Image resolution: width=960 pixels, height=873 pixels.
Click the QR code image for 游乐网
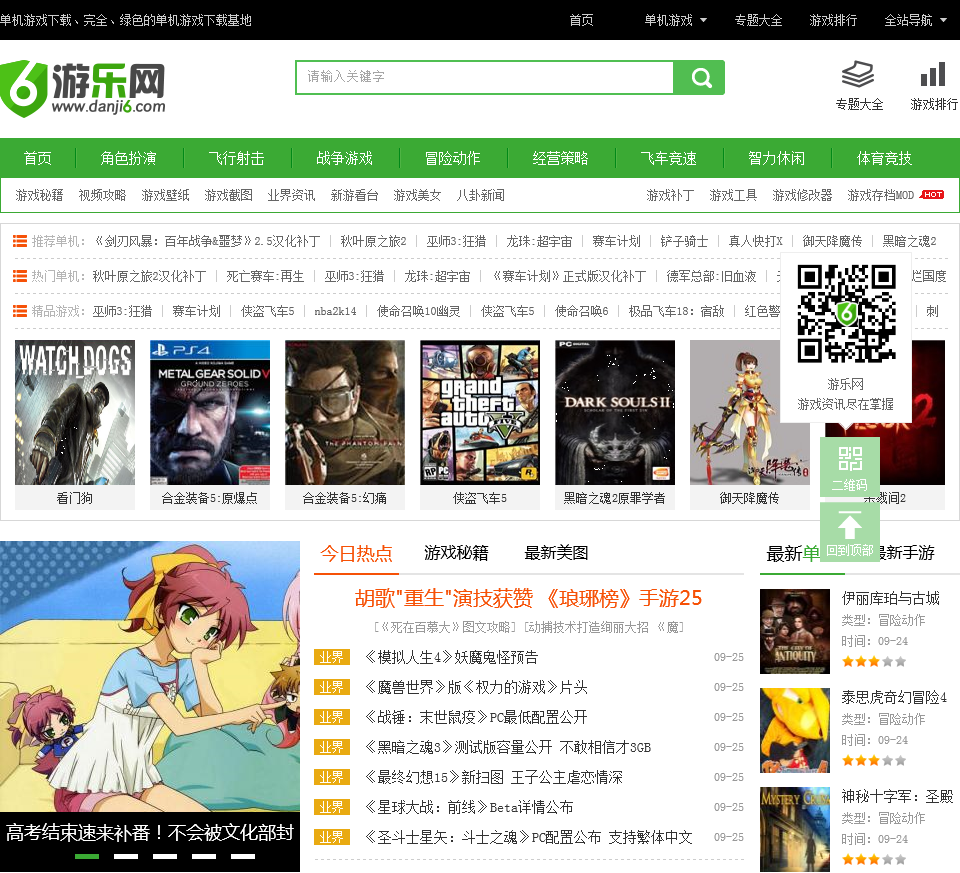(x=846, y=313)
